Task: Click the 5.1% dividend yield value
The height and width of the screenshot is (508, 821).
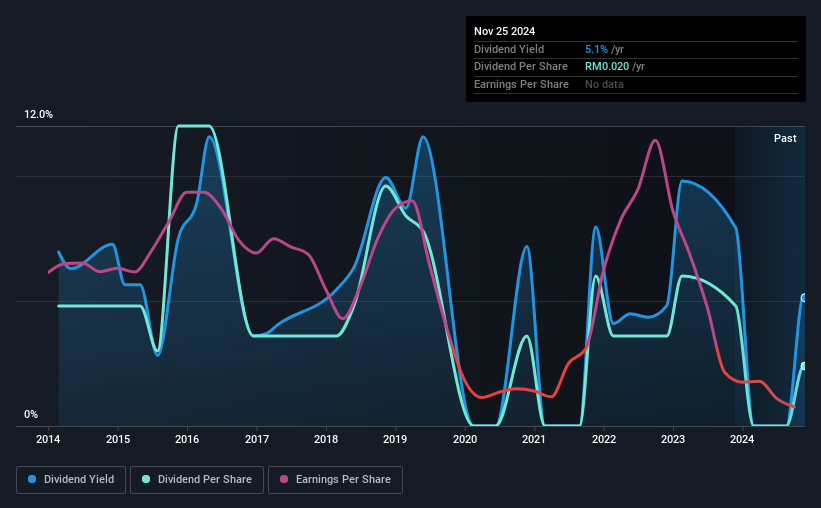Action: (x=596, y=49)
